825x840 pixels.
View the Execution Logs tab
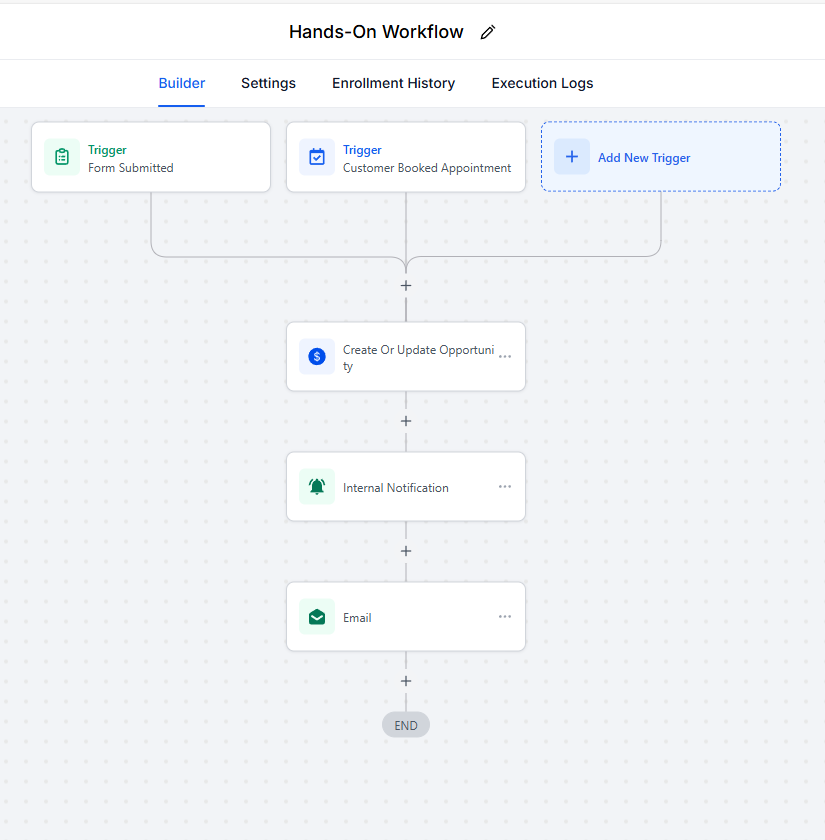(x=542, y=83)
